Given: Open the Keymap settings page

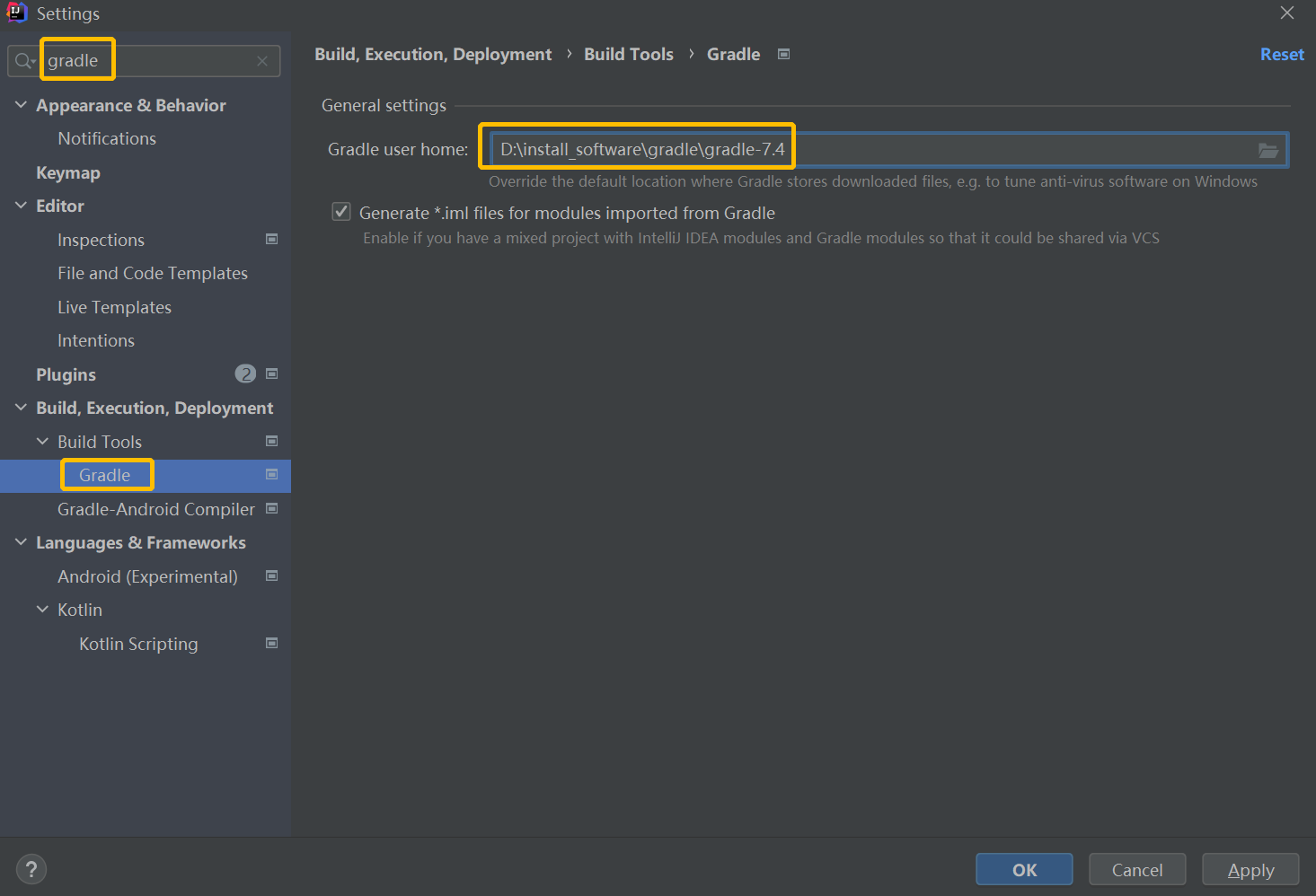Looking at the screenshot, I should click(68, 172).
